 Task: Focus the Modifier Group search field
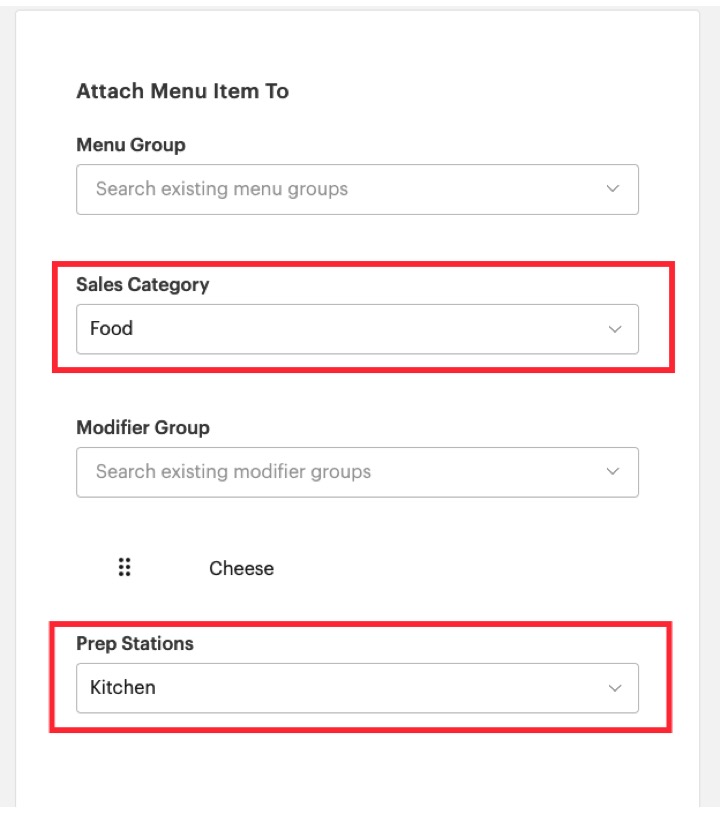tap(340, 472)
